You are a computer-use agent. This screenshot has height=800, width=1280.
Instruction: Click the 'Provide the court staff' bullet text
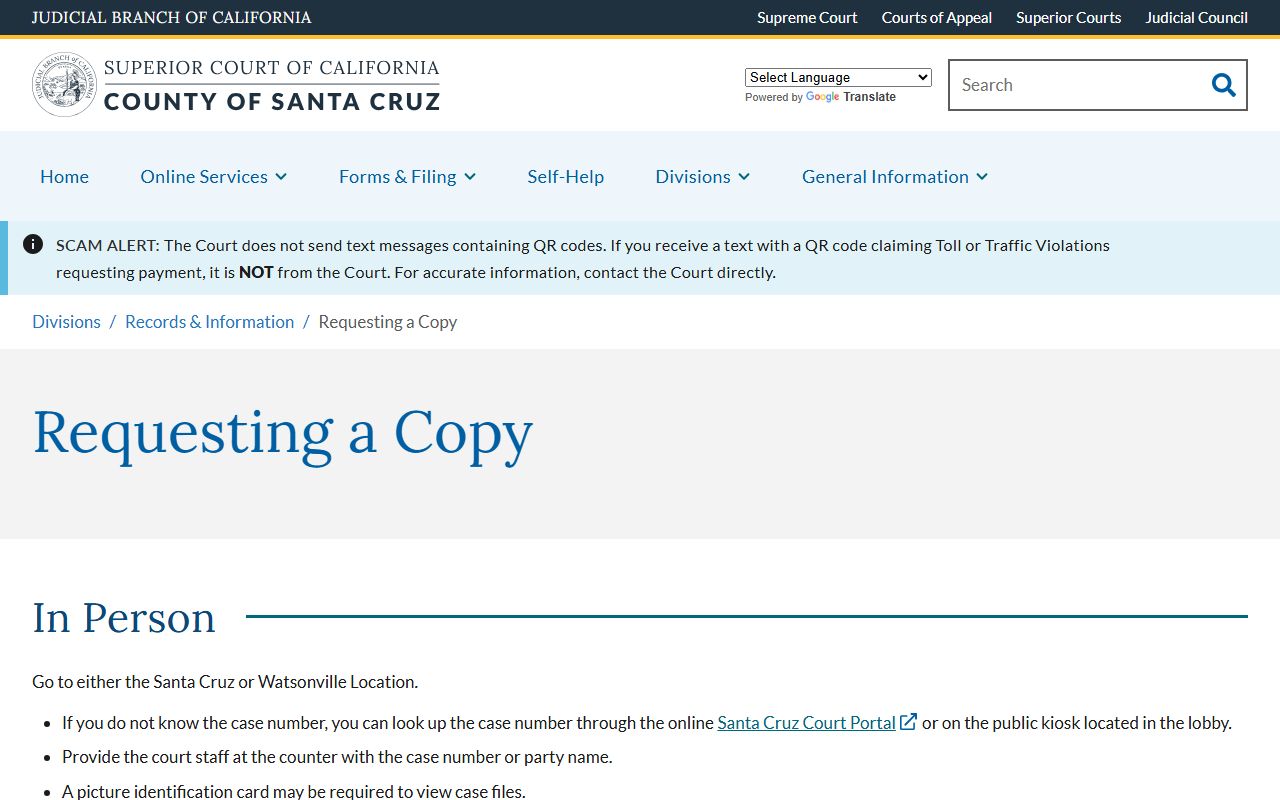pos(337,757)
